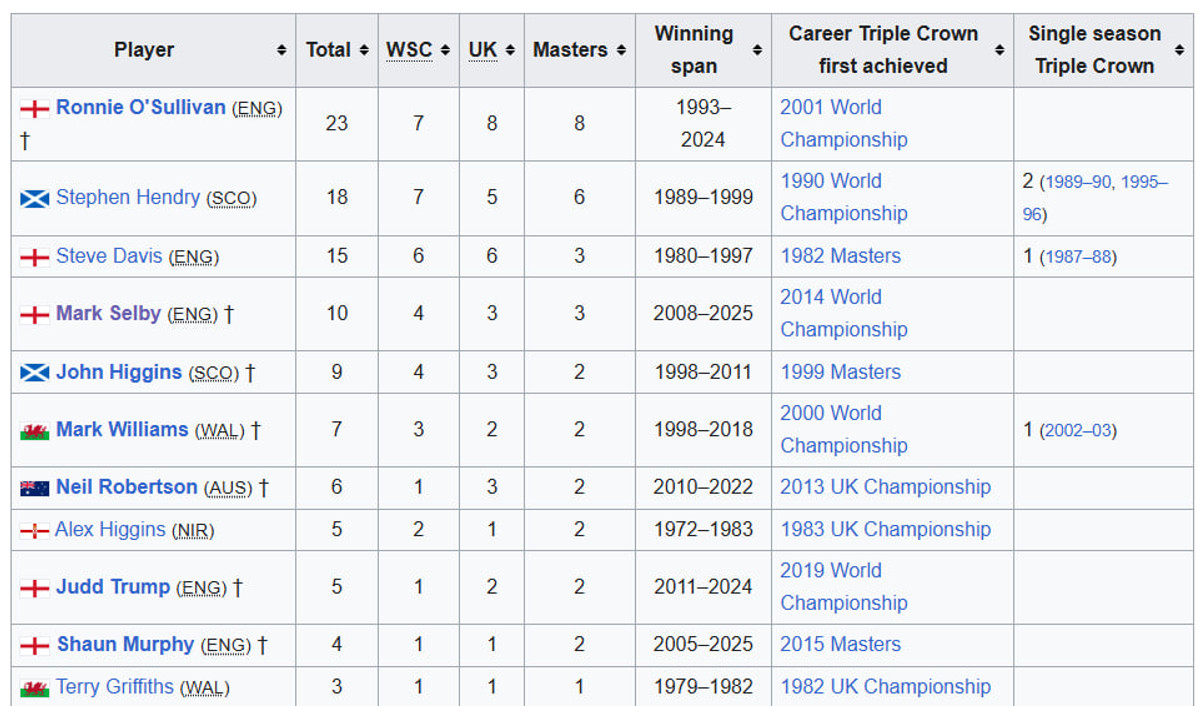Open Mark Selby's visited player link

coord(108,313)
